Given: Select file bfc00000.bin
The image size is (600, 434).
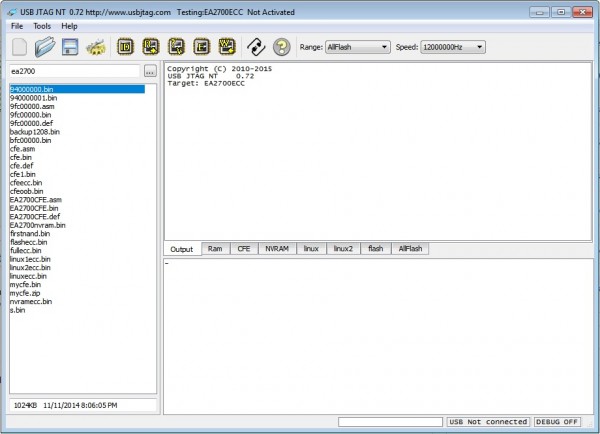Looking at the screenshot, I should pos(31,140).
